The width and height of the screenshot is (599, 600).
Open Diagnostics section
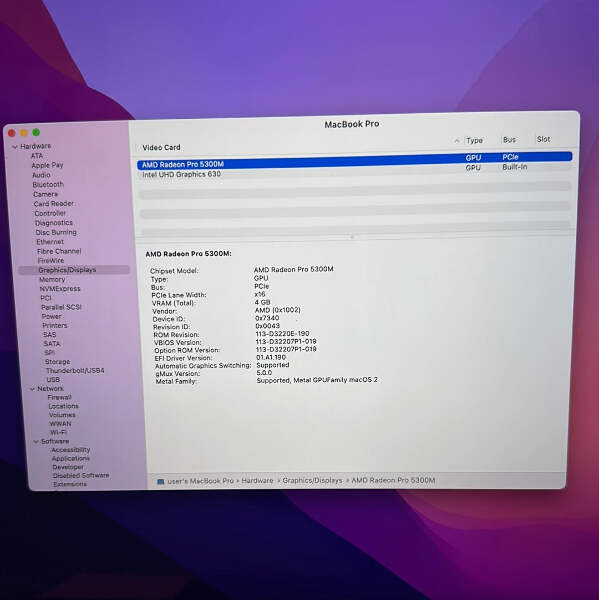point(54,223)
